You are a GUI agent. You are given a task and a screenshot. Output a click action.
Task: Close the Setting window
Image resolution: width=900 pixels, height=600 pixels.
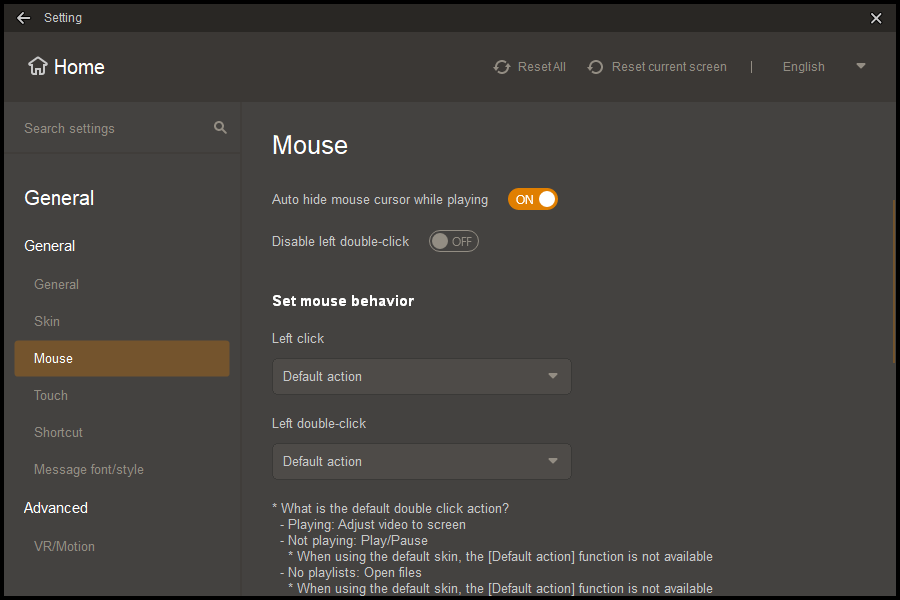[876, 18]
